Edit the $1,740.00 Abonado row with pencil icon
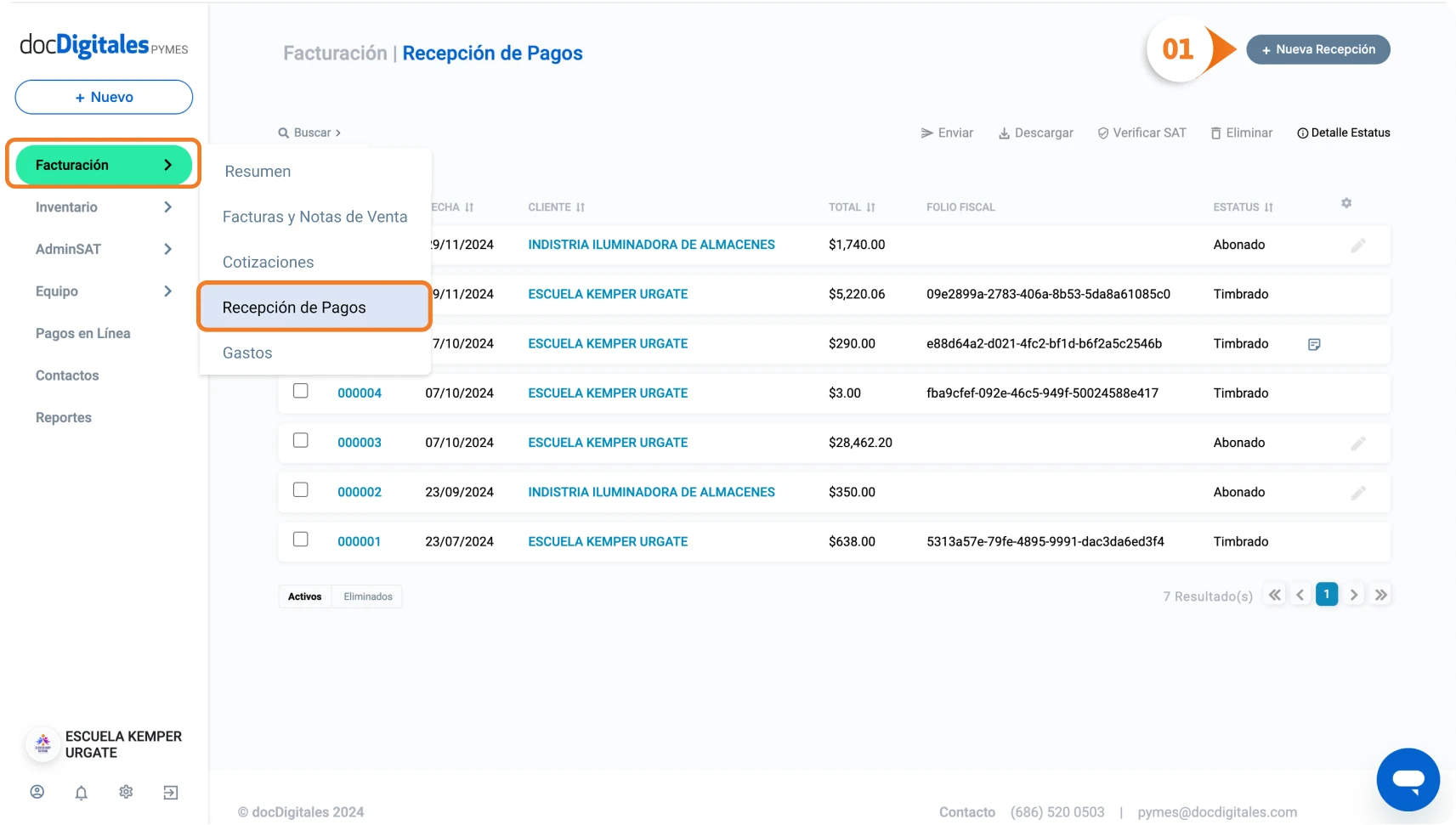The height and width of the screenshot is (825, 1456). (x=1358, y=246)
